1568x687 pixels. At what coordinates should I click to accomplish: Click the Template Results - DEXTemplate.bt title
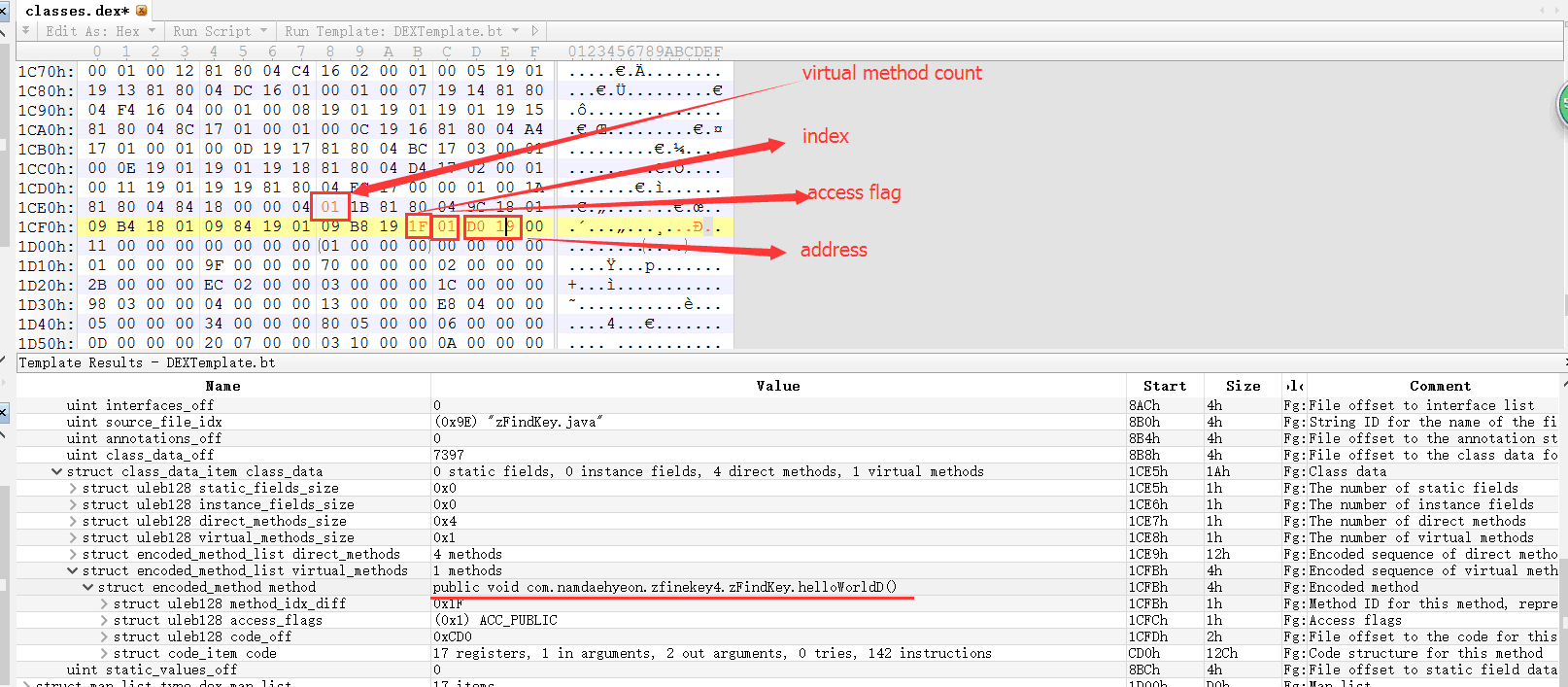tap(147, 362)
